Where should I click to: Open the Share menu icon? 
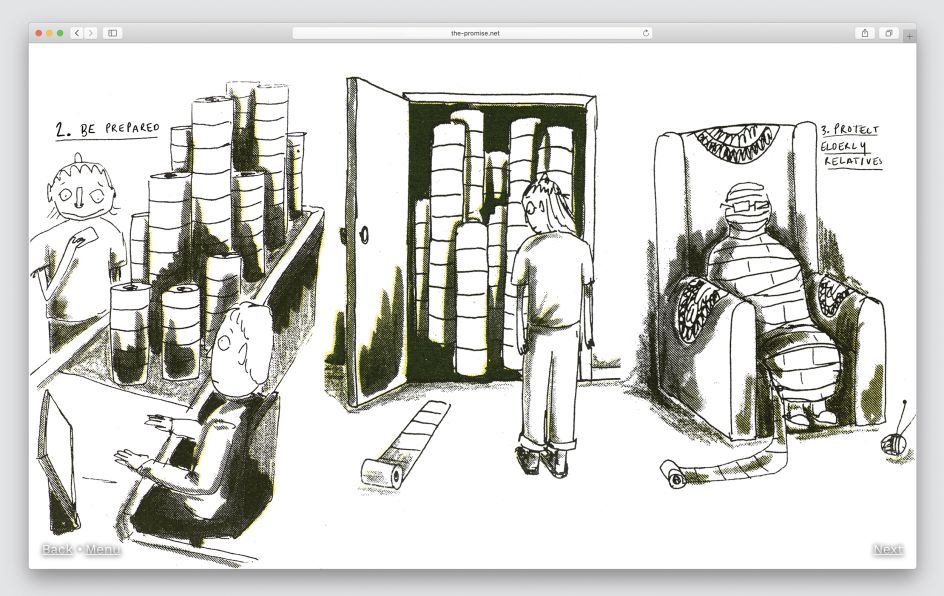(x=865, y=33)
